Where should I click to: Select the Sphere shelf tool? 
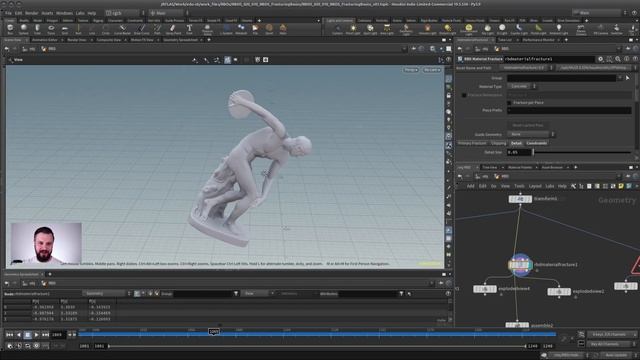tap(24, 29)
